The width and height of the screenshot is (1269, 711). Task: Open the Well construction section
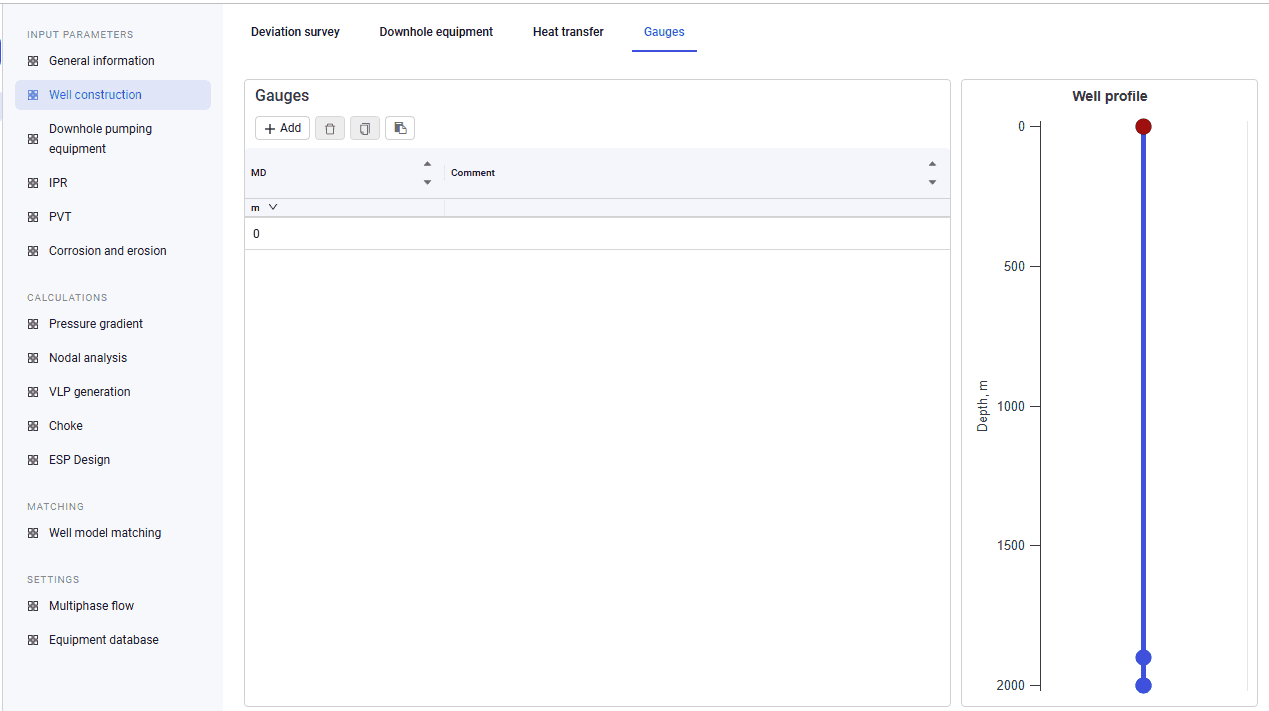tap(113, 95)
